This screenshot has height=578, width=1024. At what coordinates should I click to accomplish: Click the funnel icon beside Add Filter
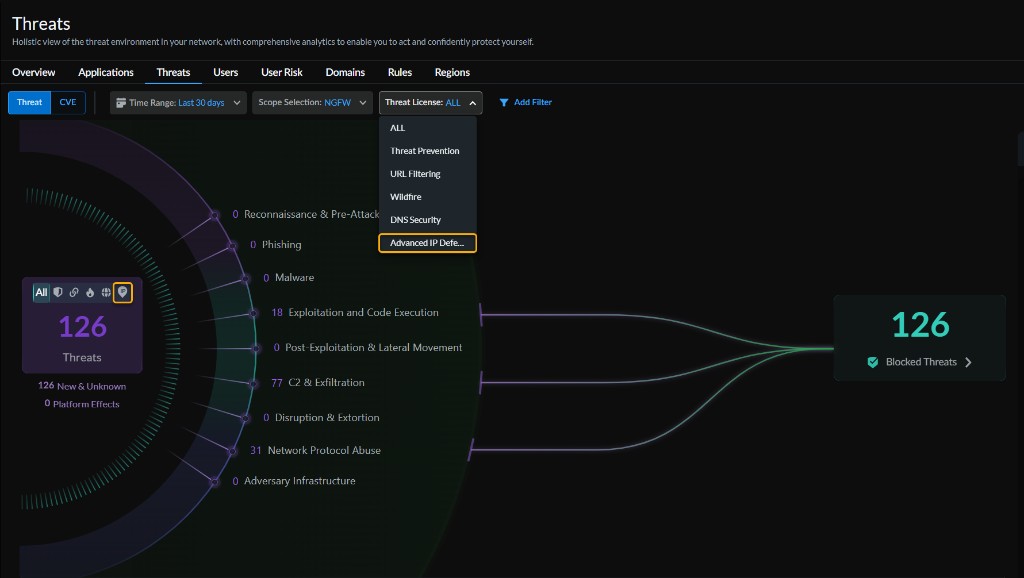point(504,103)
